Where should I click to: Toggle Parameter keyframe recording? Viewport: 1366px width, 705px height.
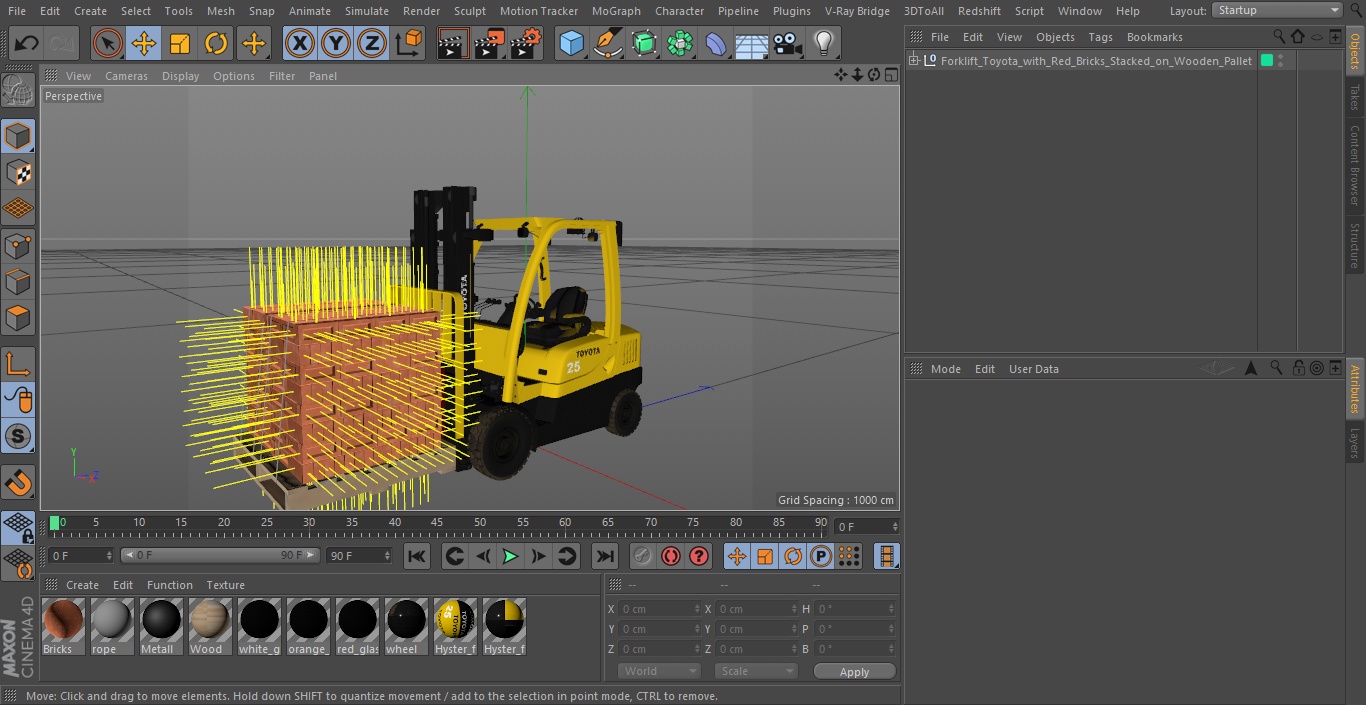[821, 556]
